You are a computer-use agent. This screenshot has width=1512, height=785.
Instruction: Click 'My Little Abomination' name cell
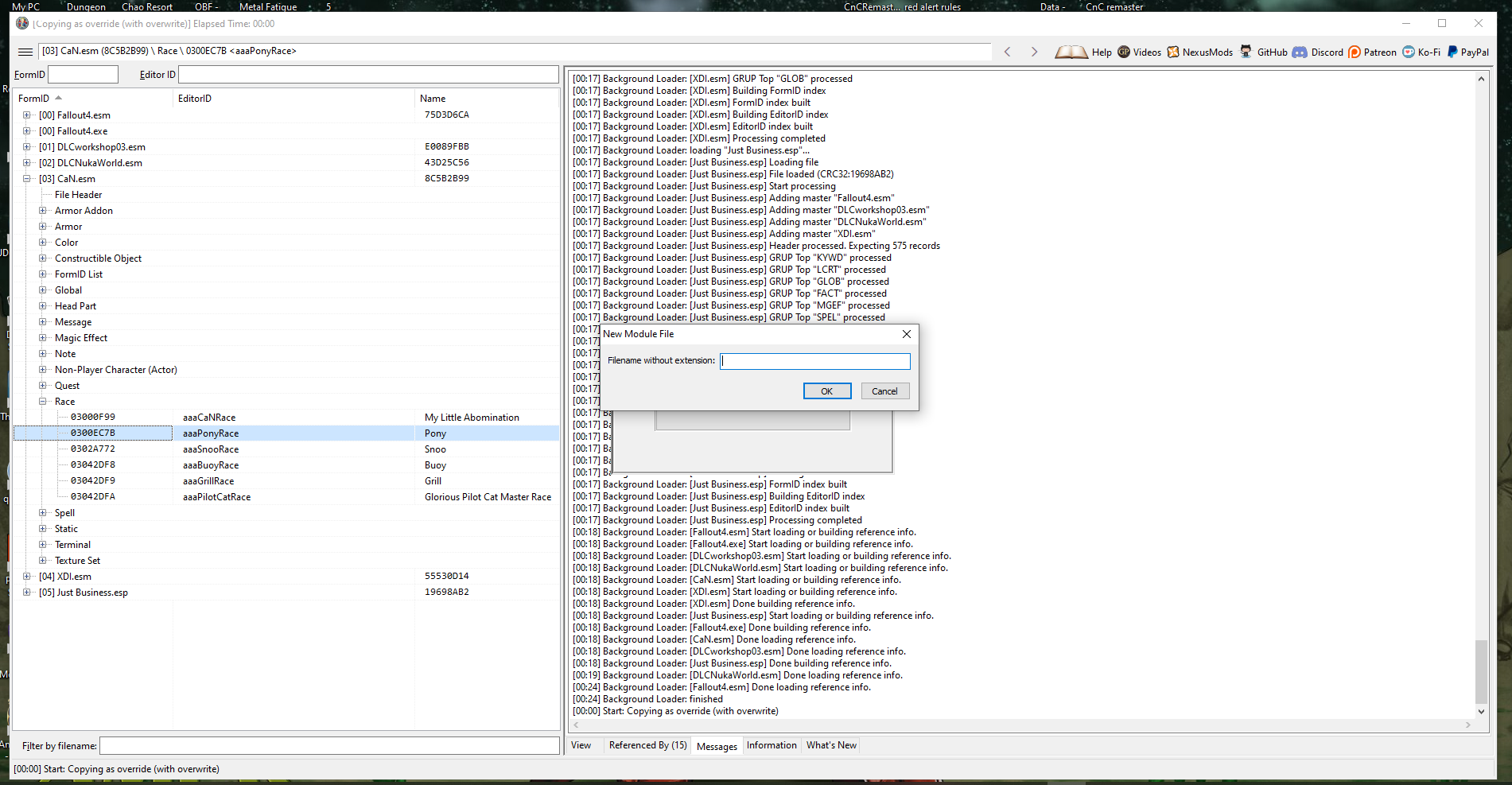[x=472, y=418]
